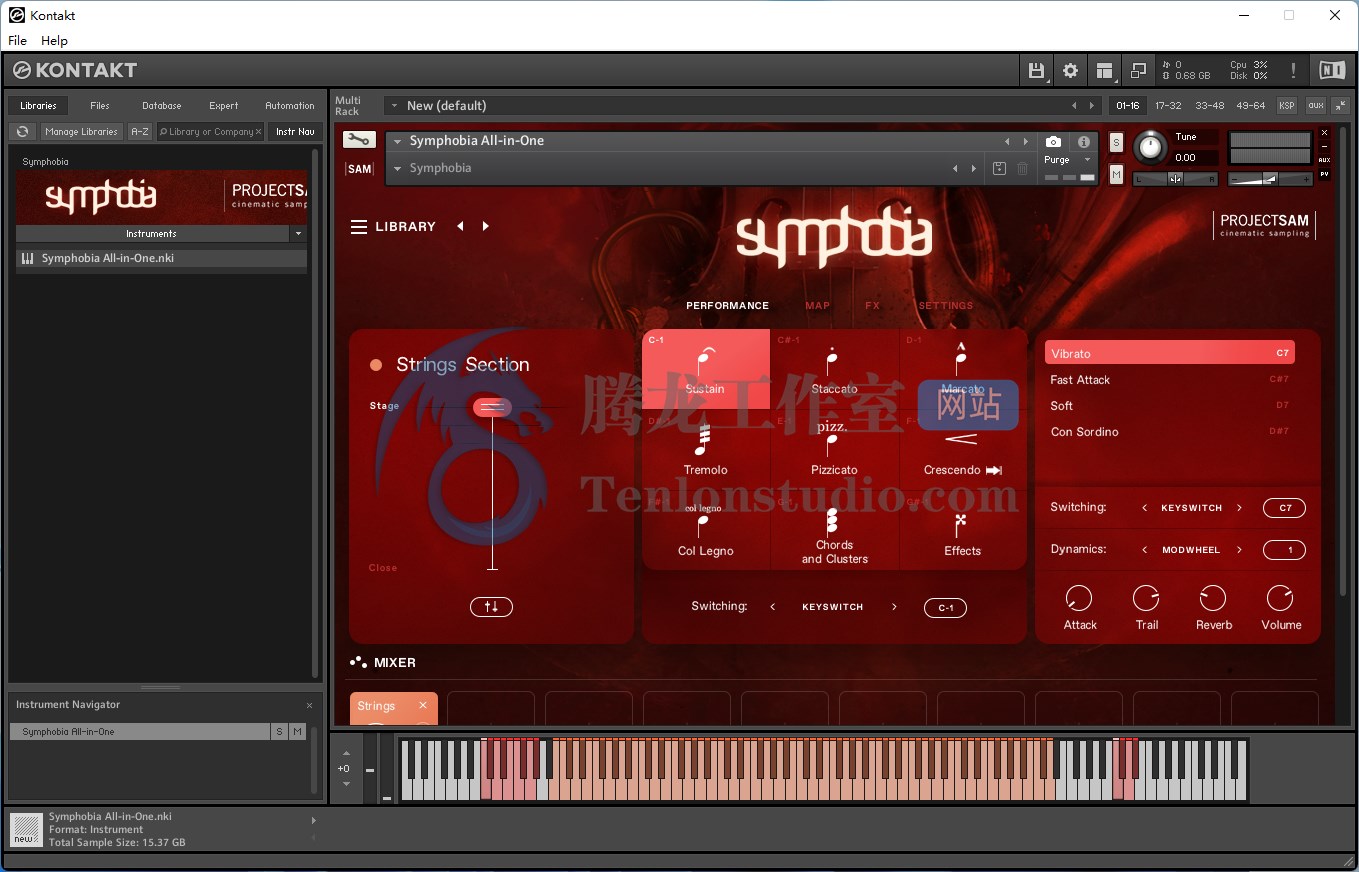Click the refresh libraries icon
This screenshot has height=872, width=1359.
(22, 131)
